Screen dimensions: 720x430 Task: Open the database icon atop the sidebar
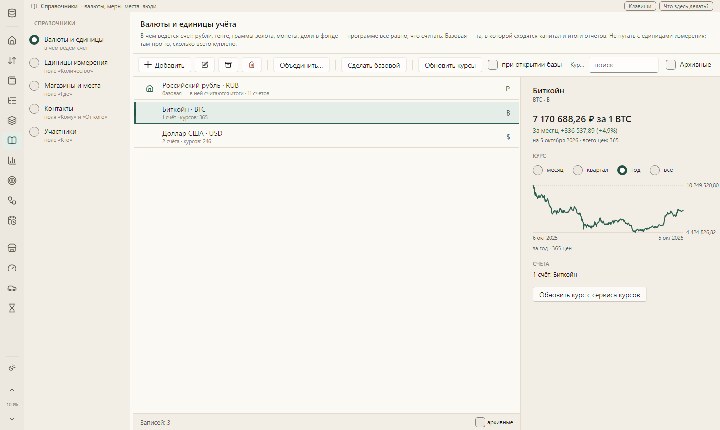pyautogui.click(x=12, y=13)
